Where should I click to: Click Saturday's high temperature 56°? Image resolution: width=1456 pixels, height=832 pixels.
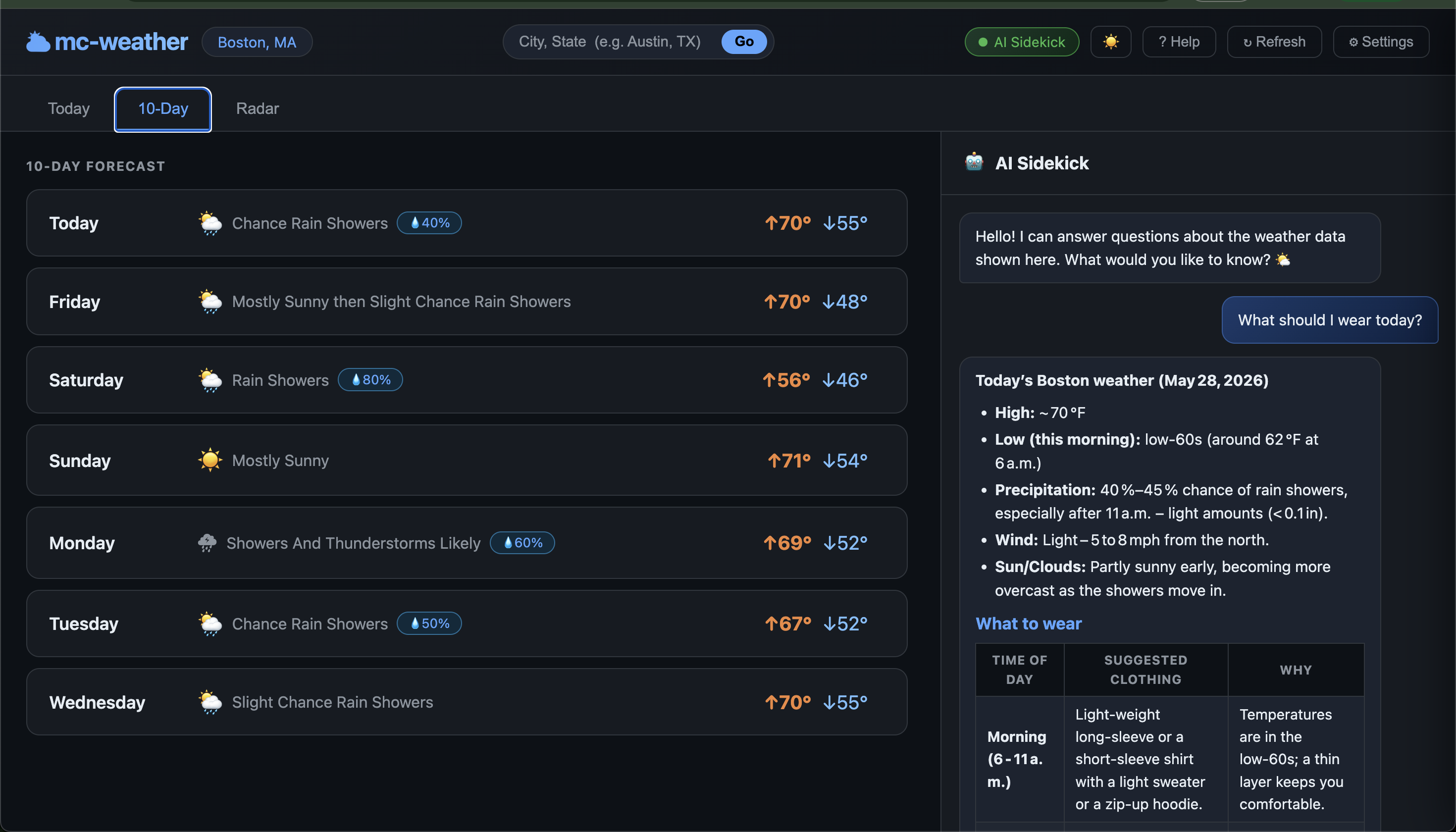coord(786,380)
